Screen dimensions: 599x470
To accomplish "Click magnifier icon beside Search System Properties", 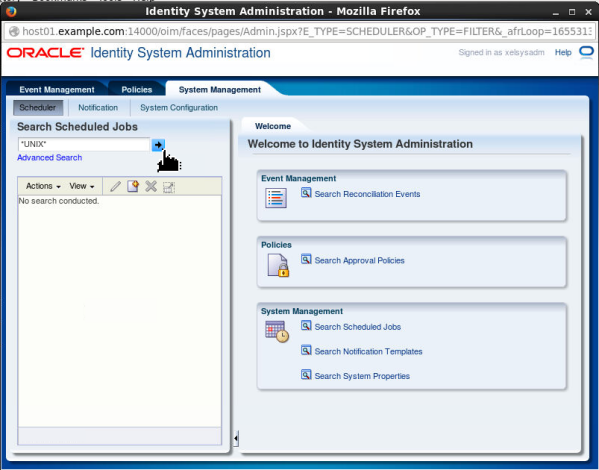I will 306,374.
